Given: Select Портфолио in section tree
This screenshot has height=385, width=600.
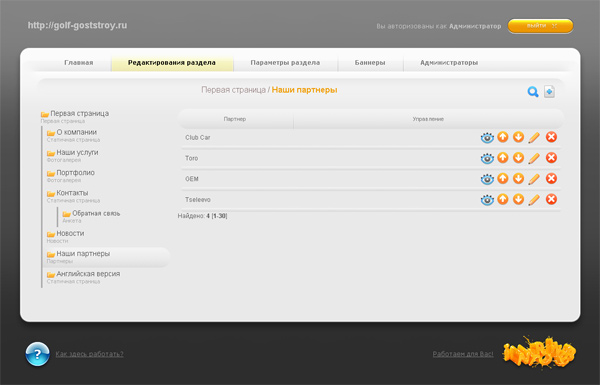Looking at the screenshot, I should 75,173.
